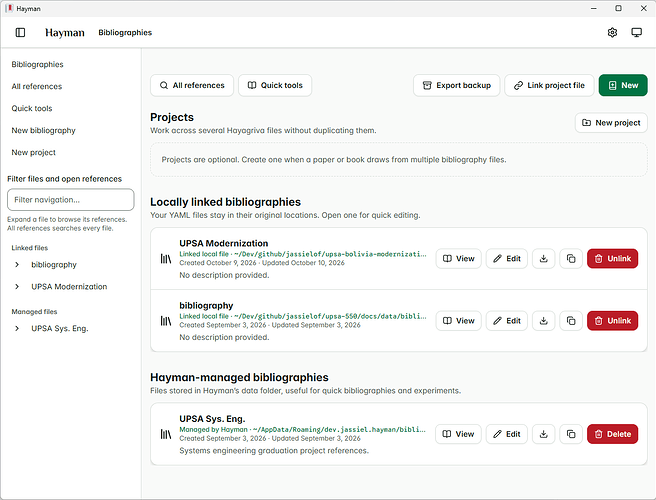Click the green New button

[x=623, y=85]
